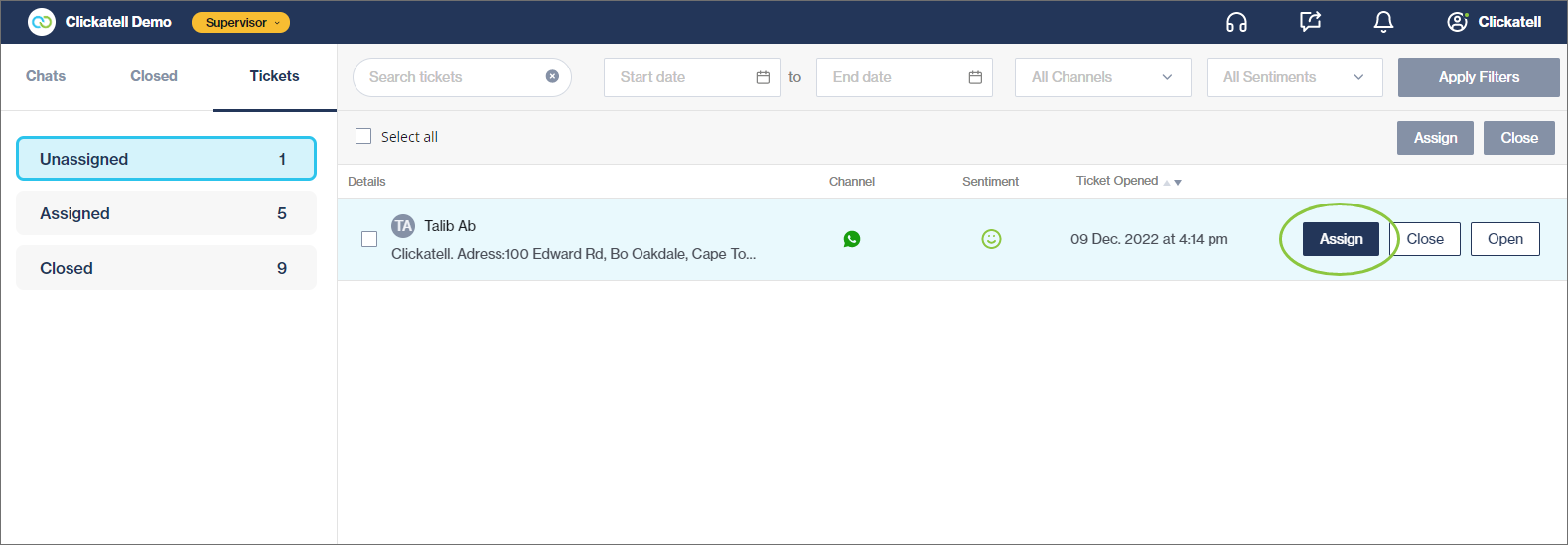Click the Clickatell Demo logo
This screenshot has height=545, width=1568.
pos(42,22)
